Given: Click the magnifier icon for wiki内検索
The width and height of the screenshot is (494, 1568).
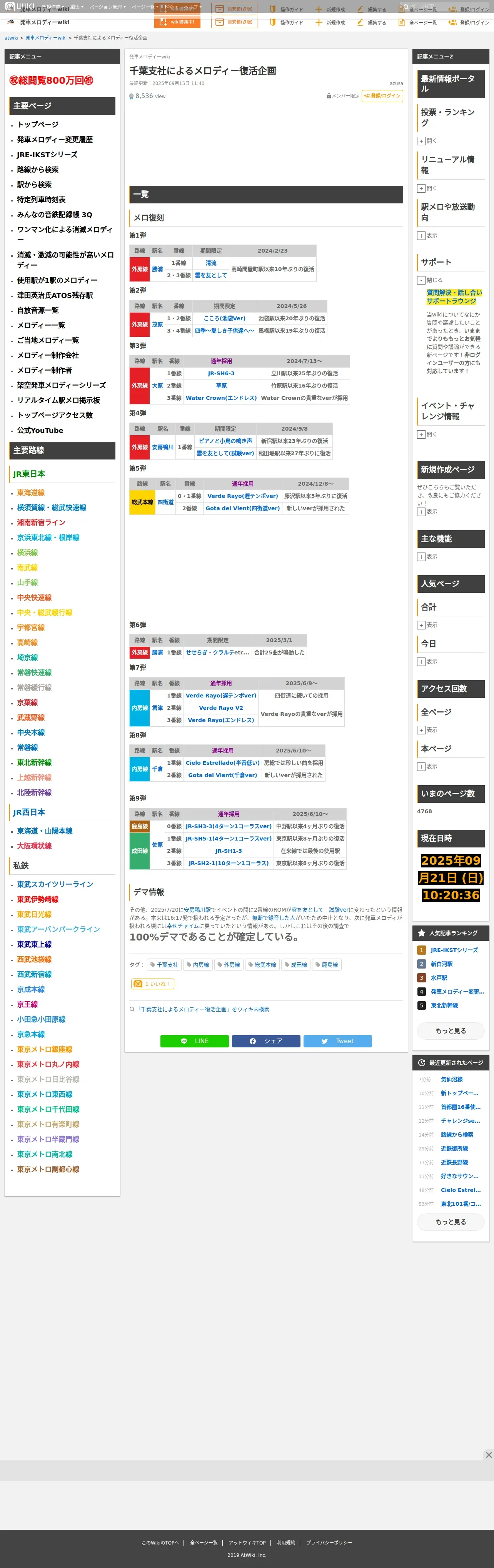Looking at the screenshot, I should click(x=132, y=1009).
